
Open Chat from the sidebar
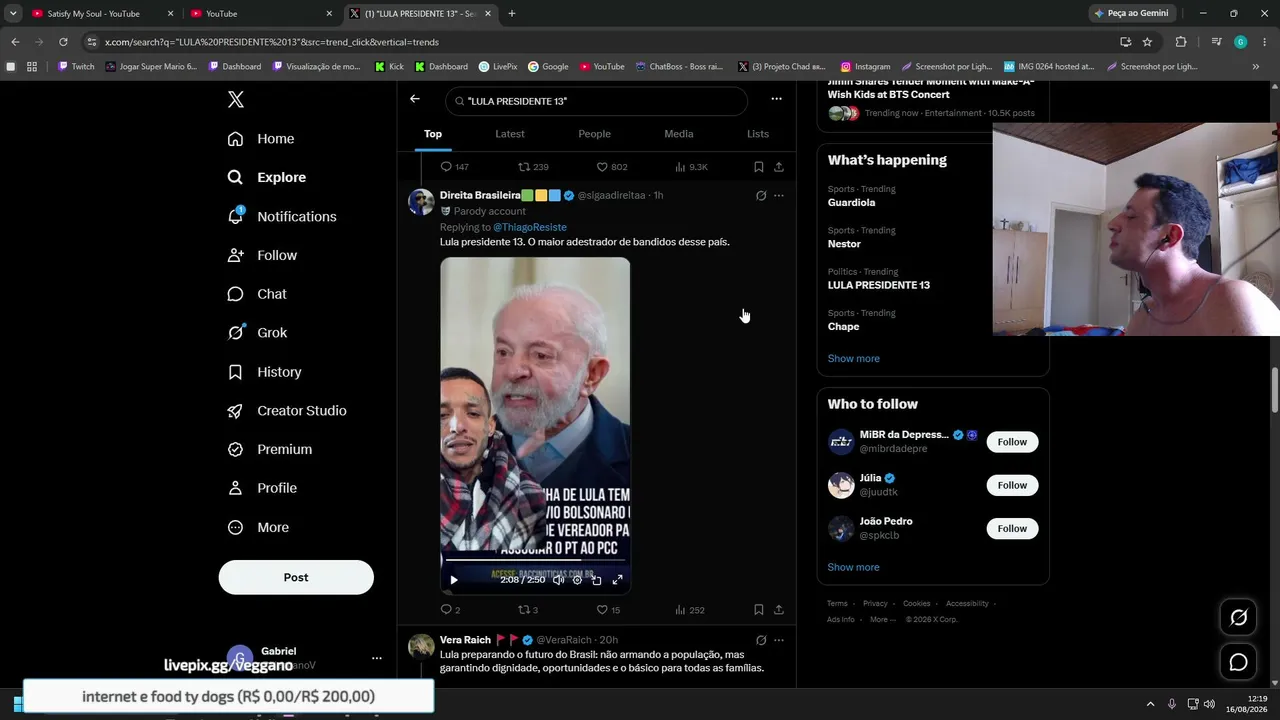(257, 294)
